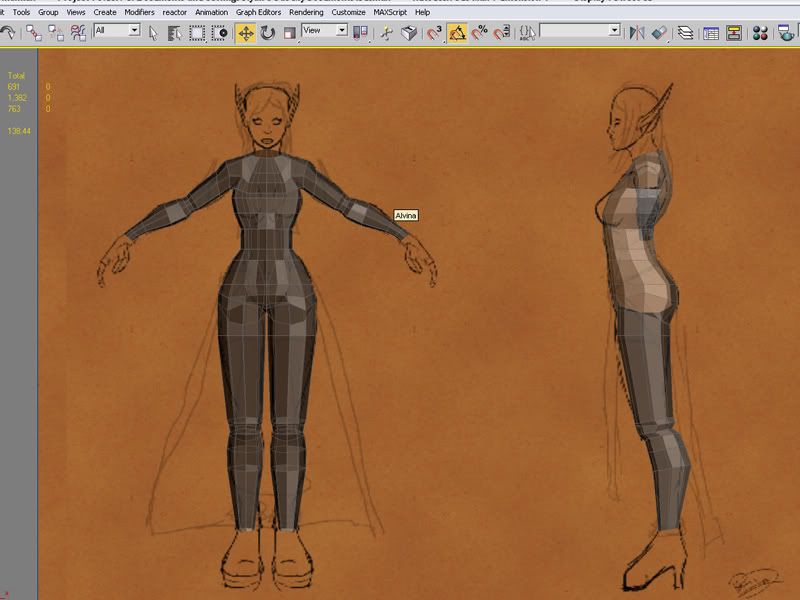Activate the Select and Rotate tool

pyautogui.click(x=268, y=32)
